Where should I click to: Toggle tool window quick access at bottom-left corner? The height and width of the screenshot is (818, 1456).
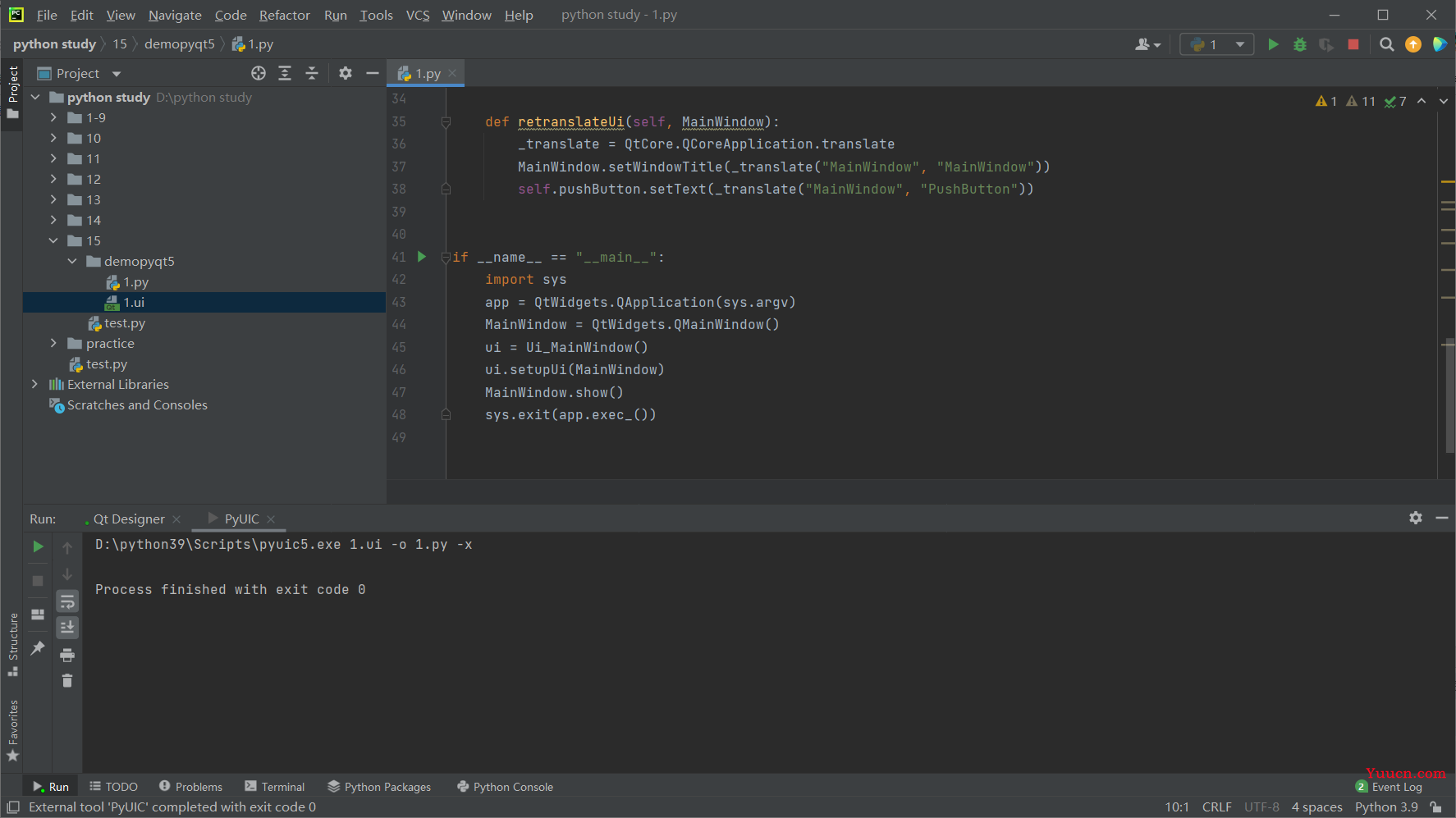coord(13,807)
